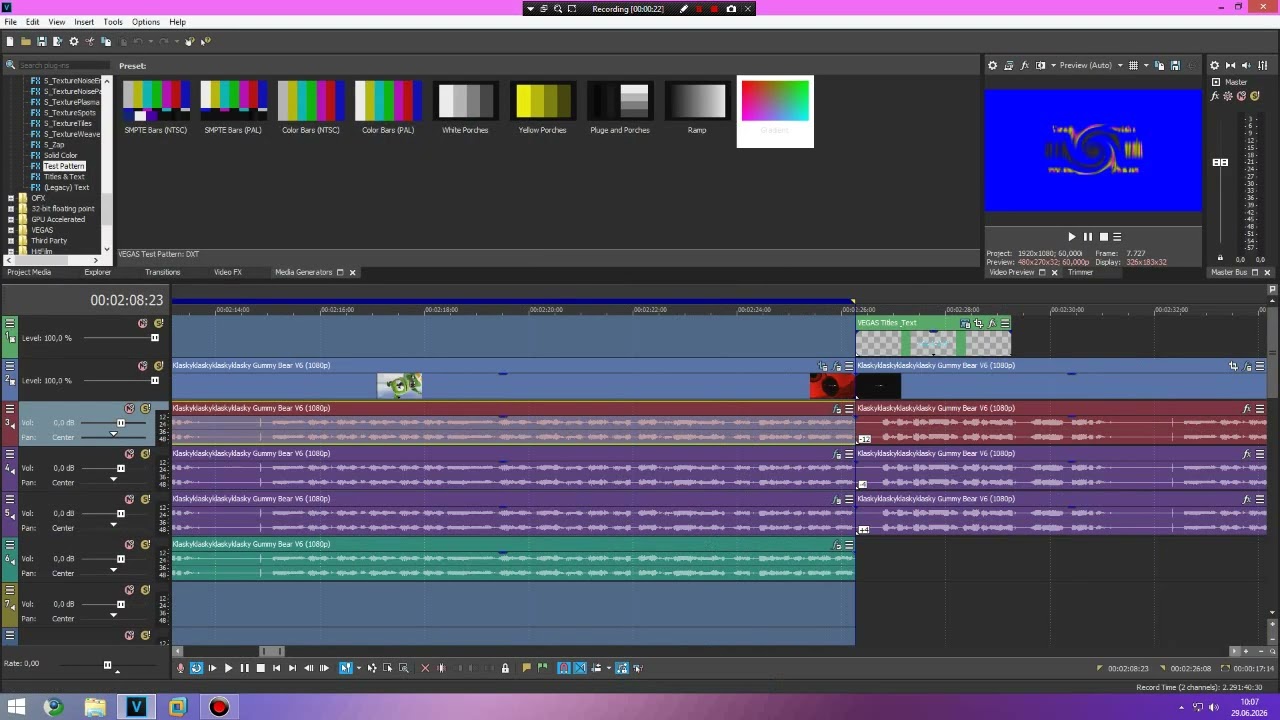The image size is (1280, 720).
Task: Mute audio track 3
Action: (129, 408)
